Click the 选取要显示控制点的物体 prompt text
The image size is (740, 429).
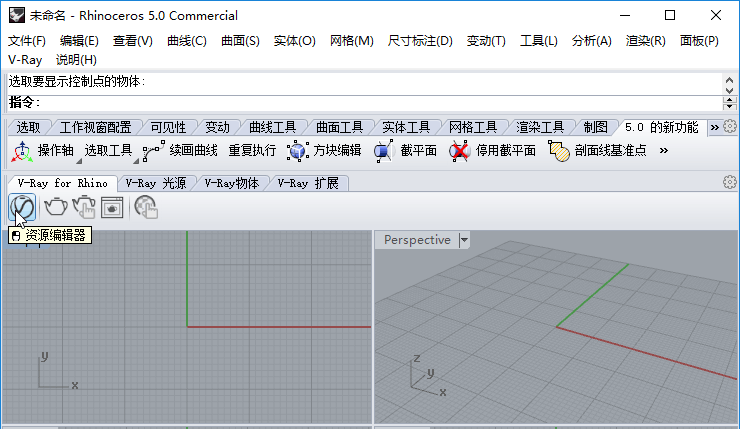click(x=77, y=82)
